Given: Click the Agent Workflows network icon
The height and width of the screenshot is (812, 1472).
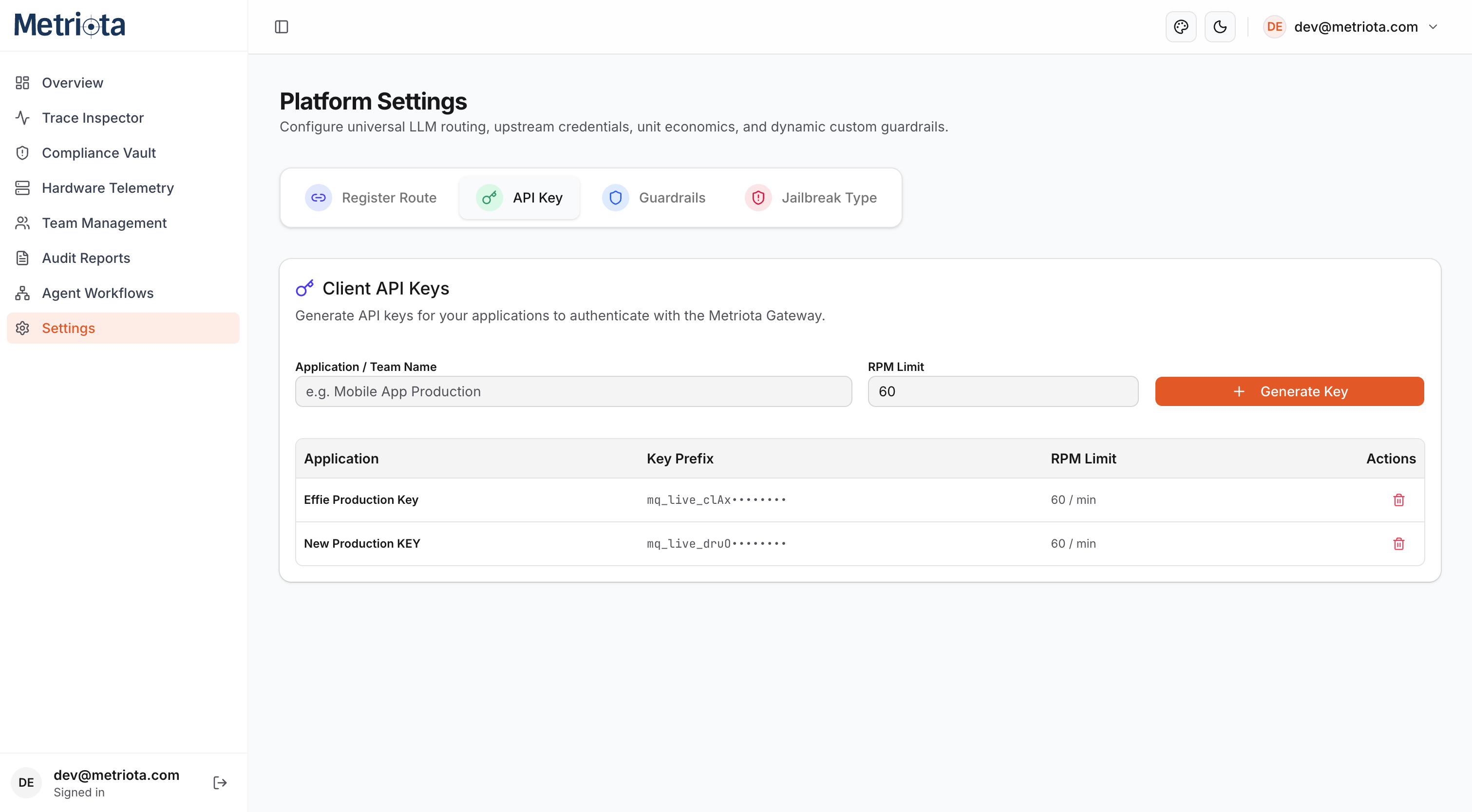Looking at the screenshot, I should [x=22, y=293].
